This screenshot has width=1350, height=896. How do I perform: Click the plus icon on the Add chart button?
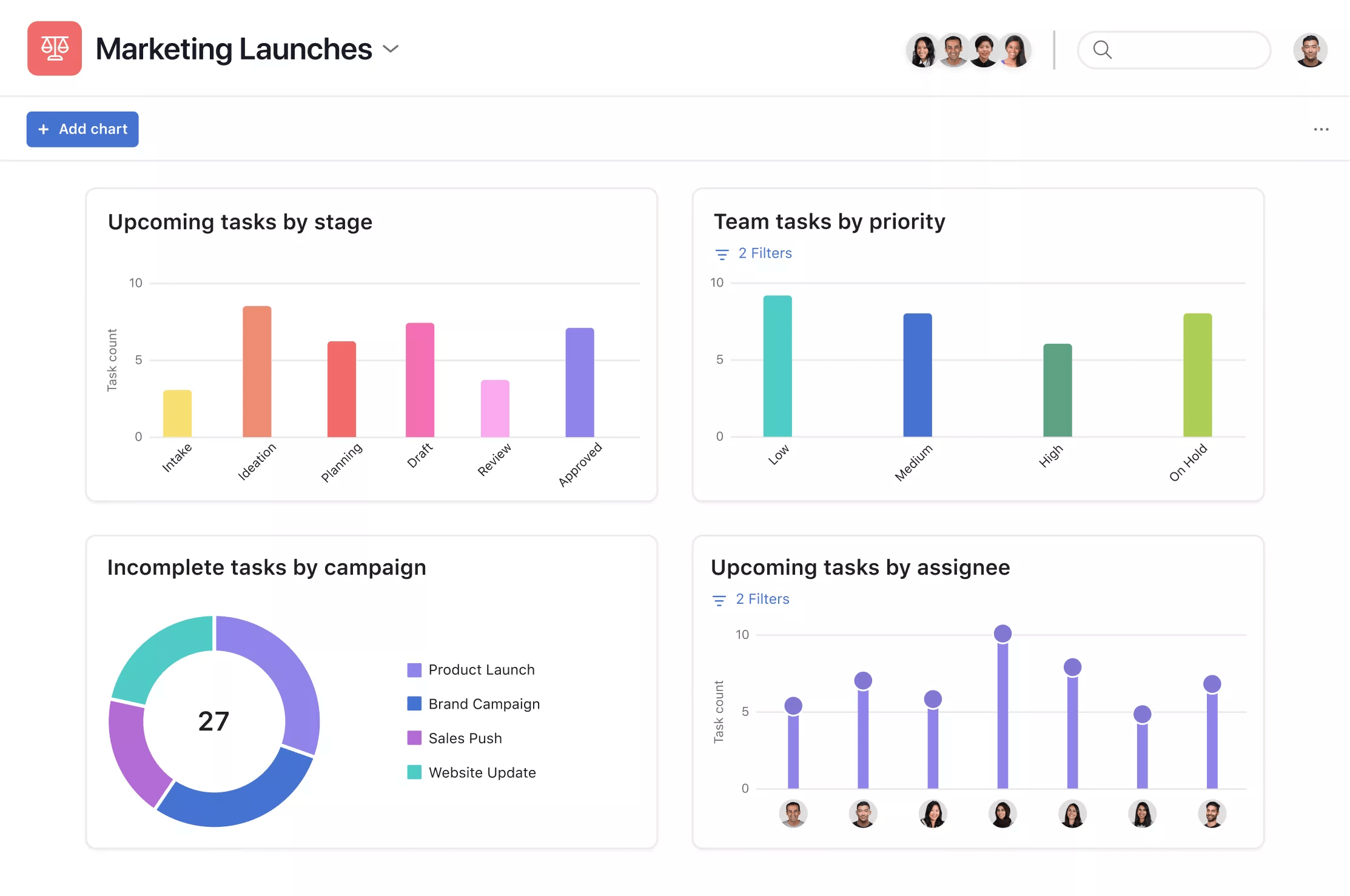(44, 129)
